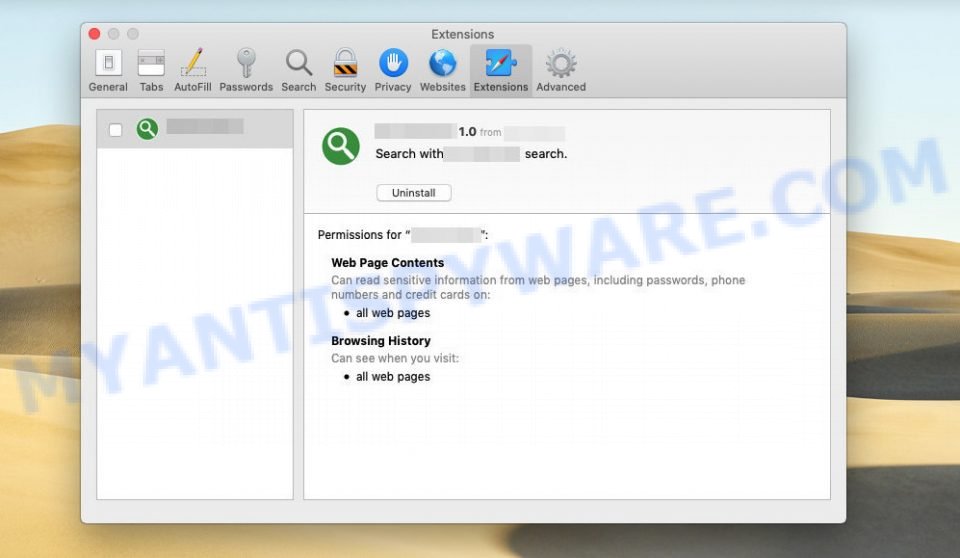960x558 pixels.
Task: Select the blurred extension name in the sidebar list
Action: pyautogui.click(x=205, y=127)
